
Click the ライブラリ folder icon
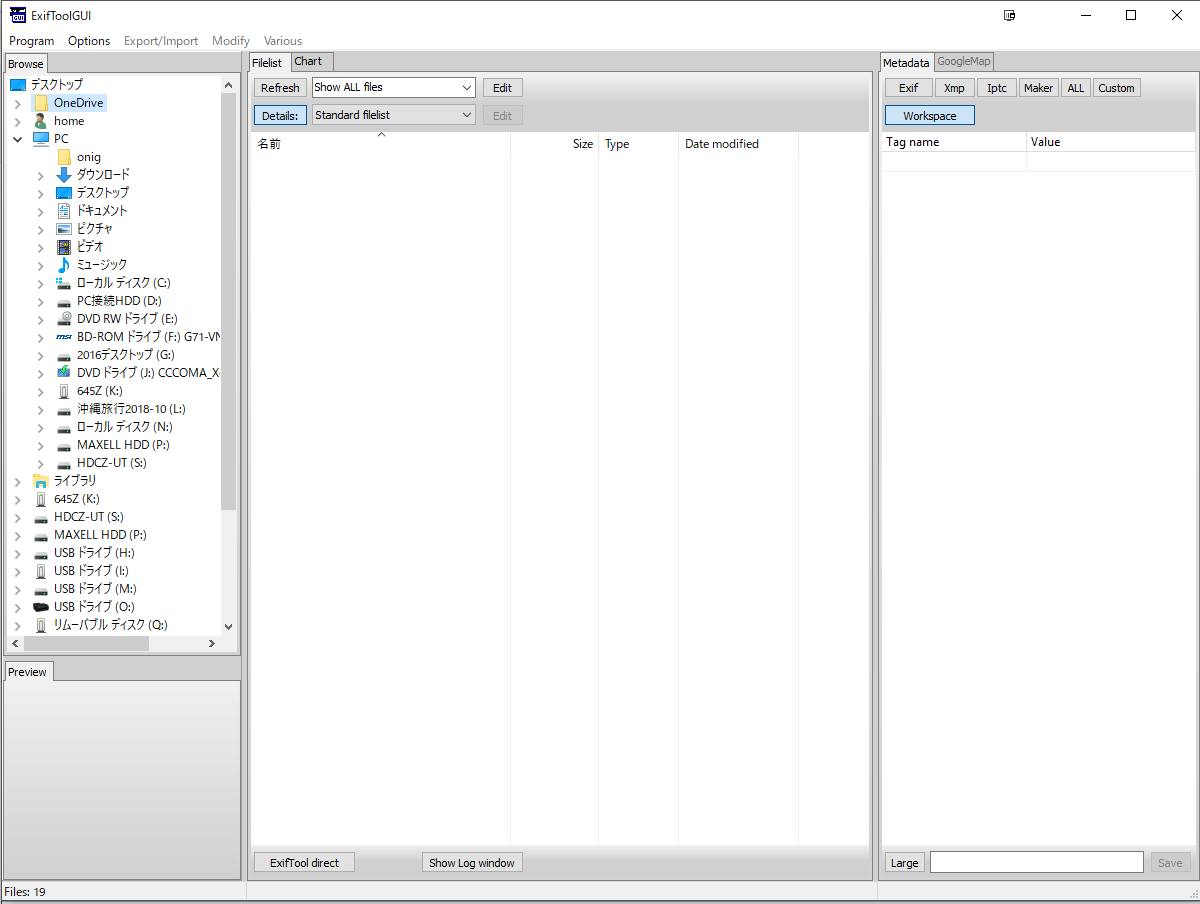[x=40, y=481]
